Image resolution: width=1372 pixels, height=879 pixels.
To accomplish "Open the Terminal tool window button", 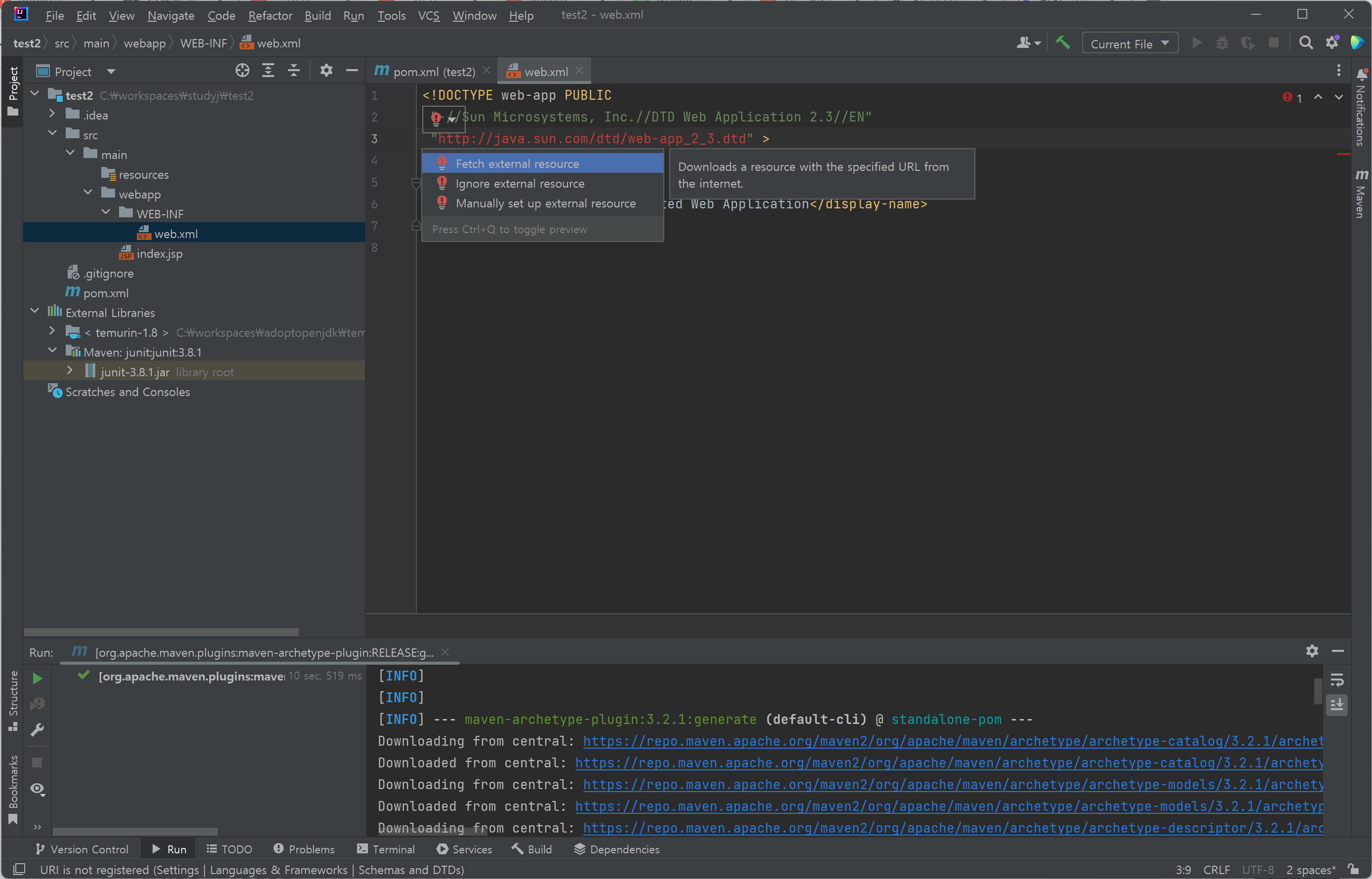I will coord(386,849).
